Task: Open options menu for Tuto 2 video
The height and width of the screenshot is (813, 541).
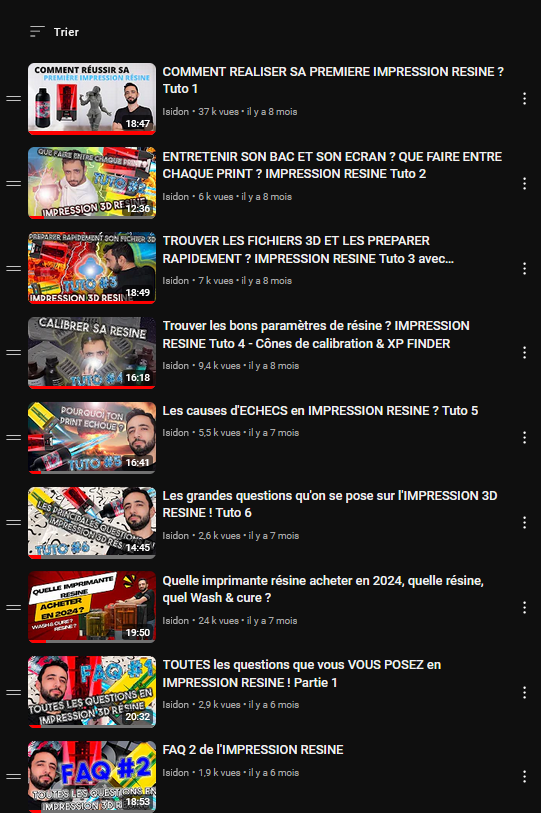Action: click(524, 184)
